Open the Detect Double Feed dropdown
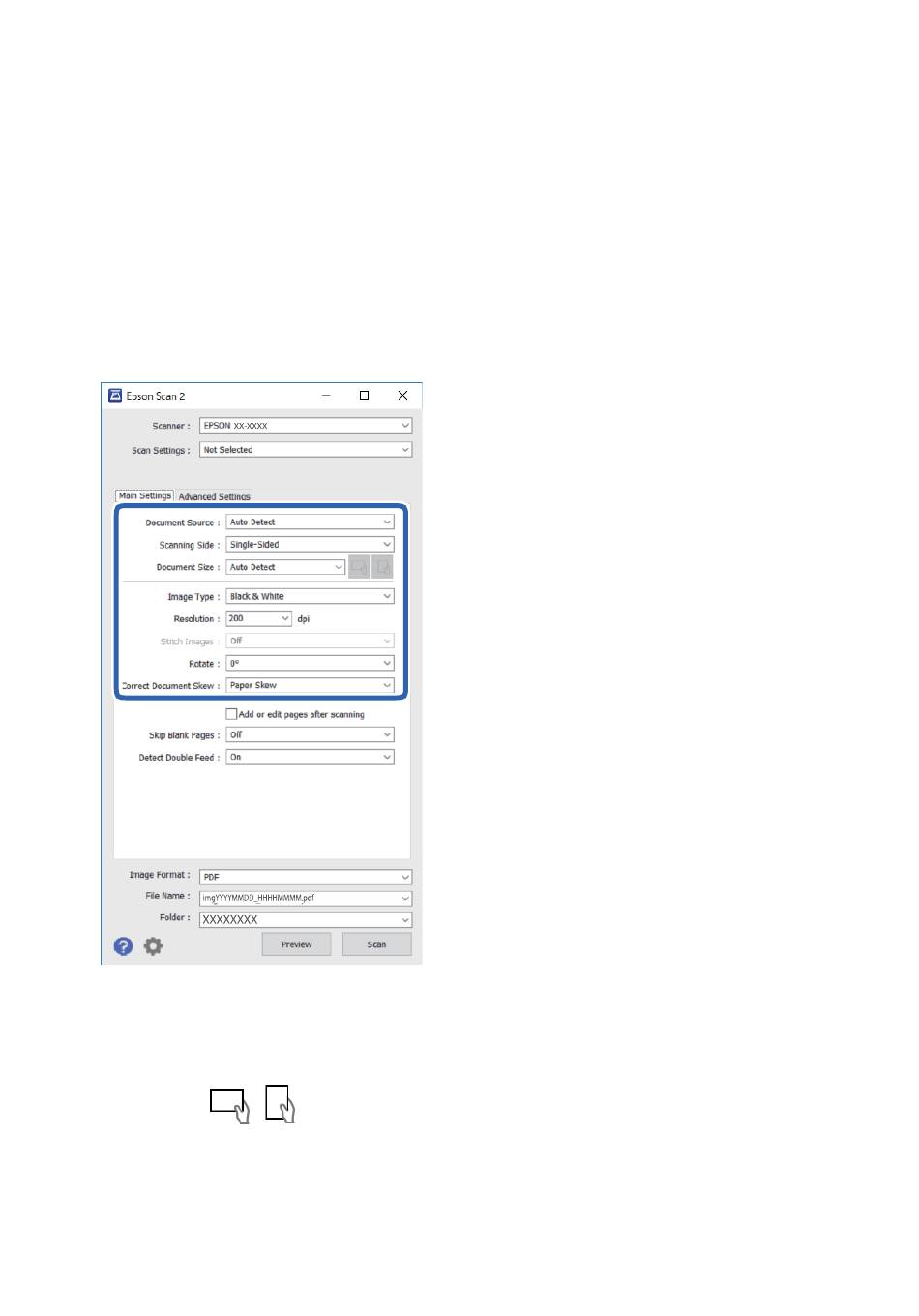The height and width of the screenshot is (1316, 919). tap(310, 757)
